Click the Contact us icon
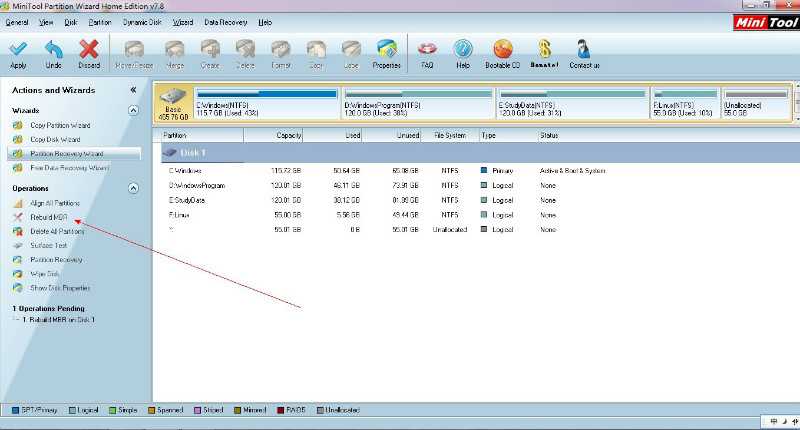 click(x=583, y=49)
